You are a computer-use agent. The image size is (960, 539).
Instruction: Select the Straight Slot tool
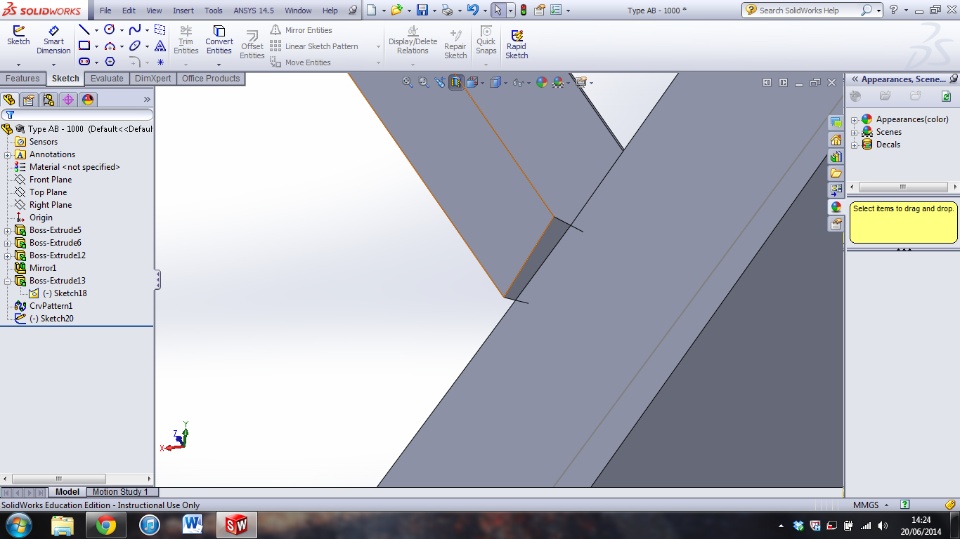(84, 62)
